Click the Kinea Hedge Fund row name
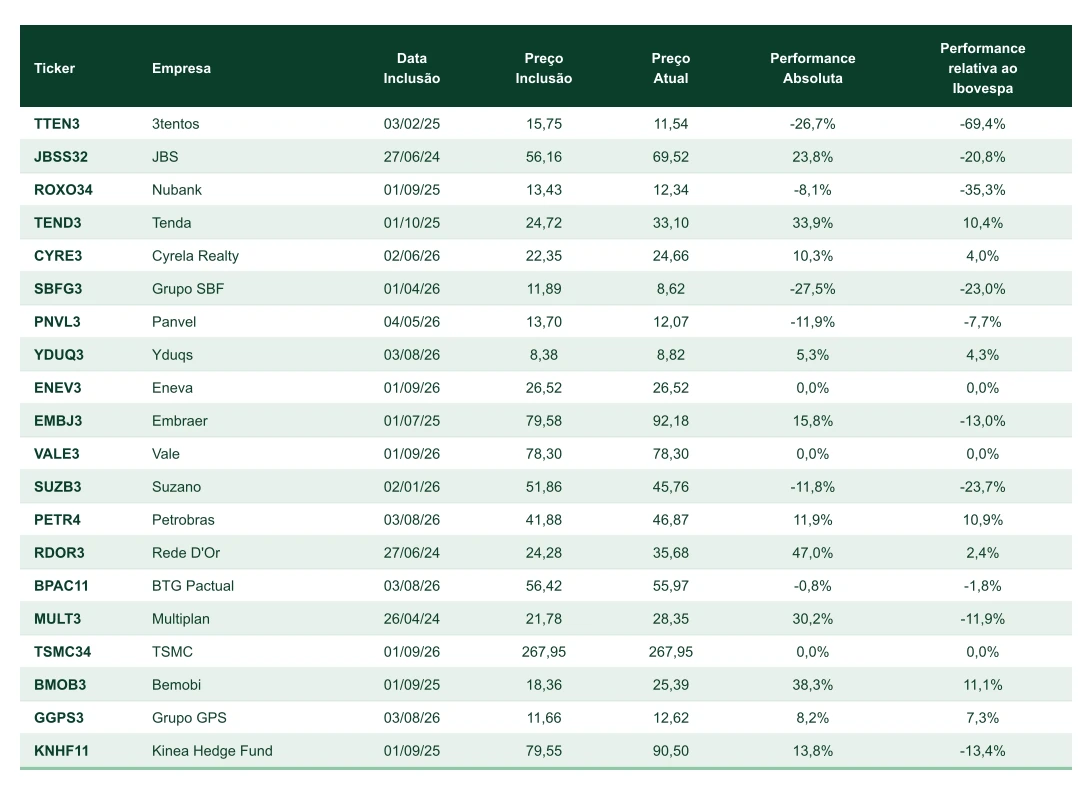 point(212,751)
